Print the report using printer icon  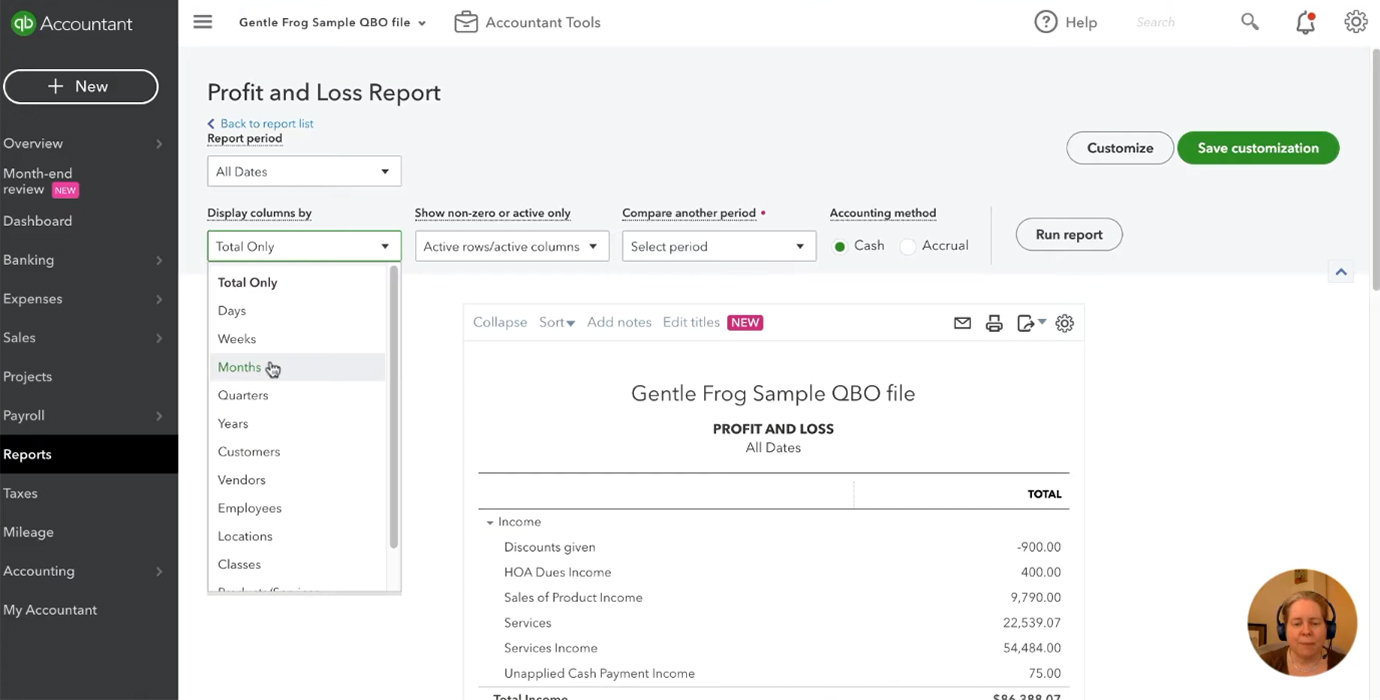(994, 323)
